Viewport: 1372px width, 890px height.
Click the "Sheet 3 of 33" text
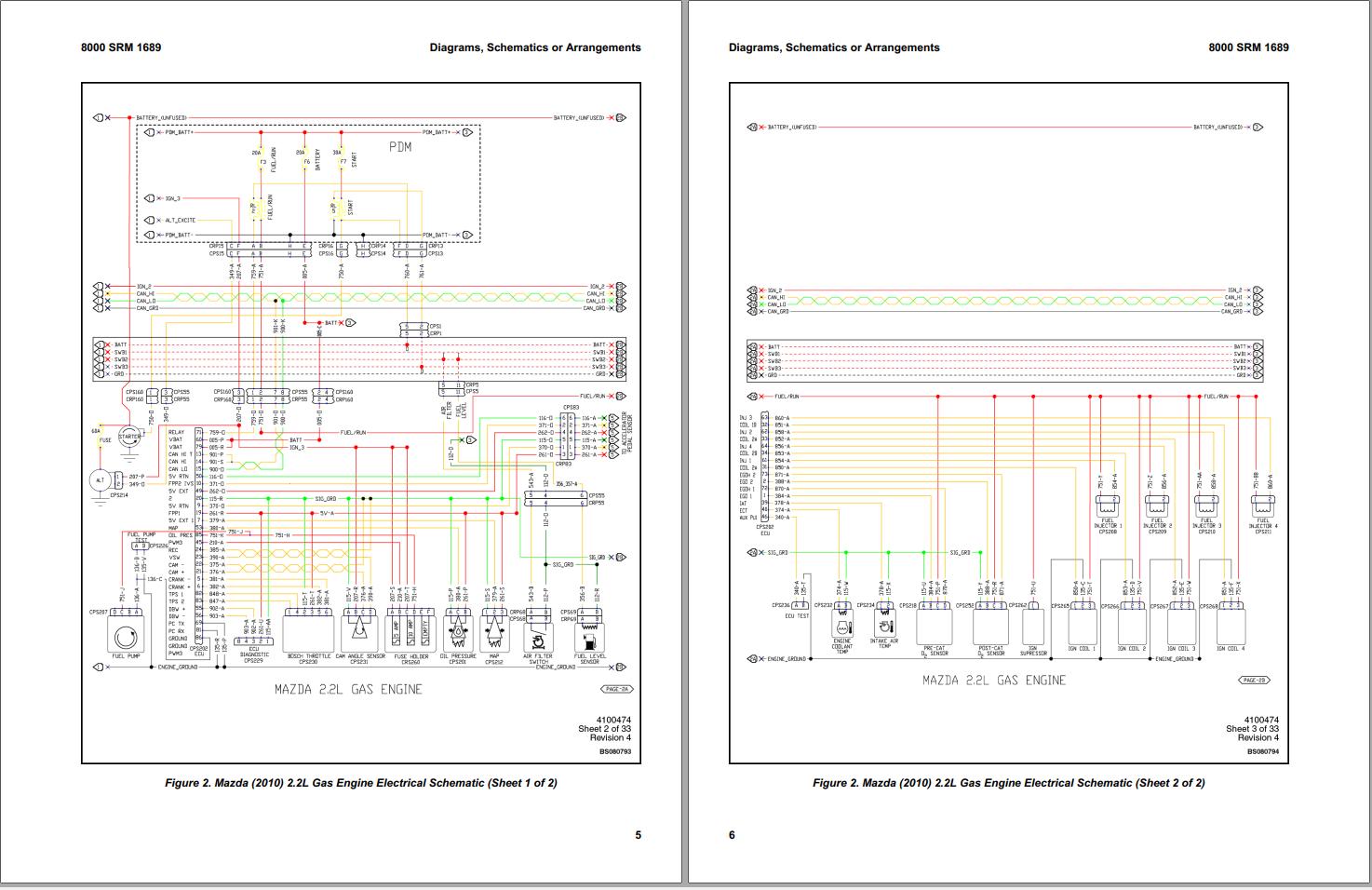point(1252,729)
